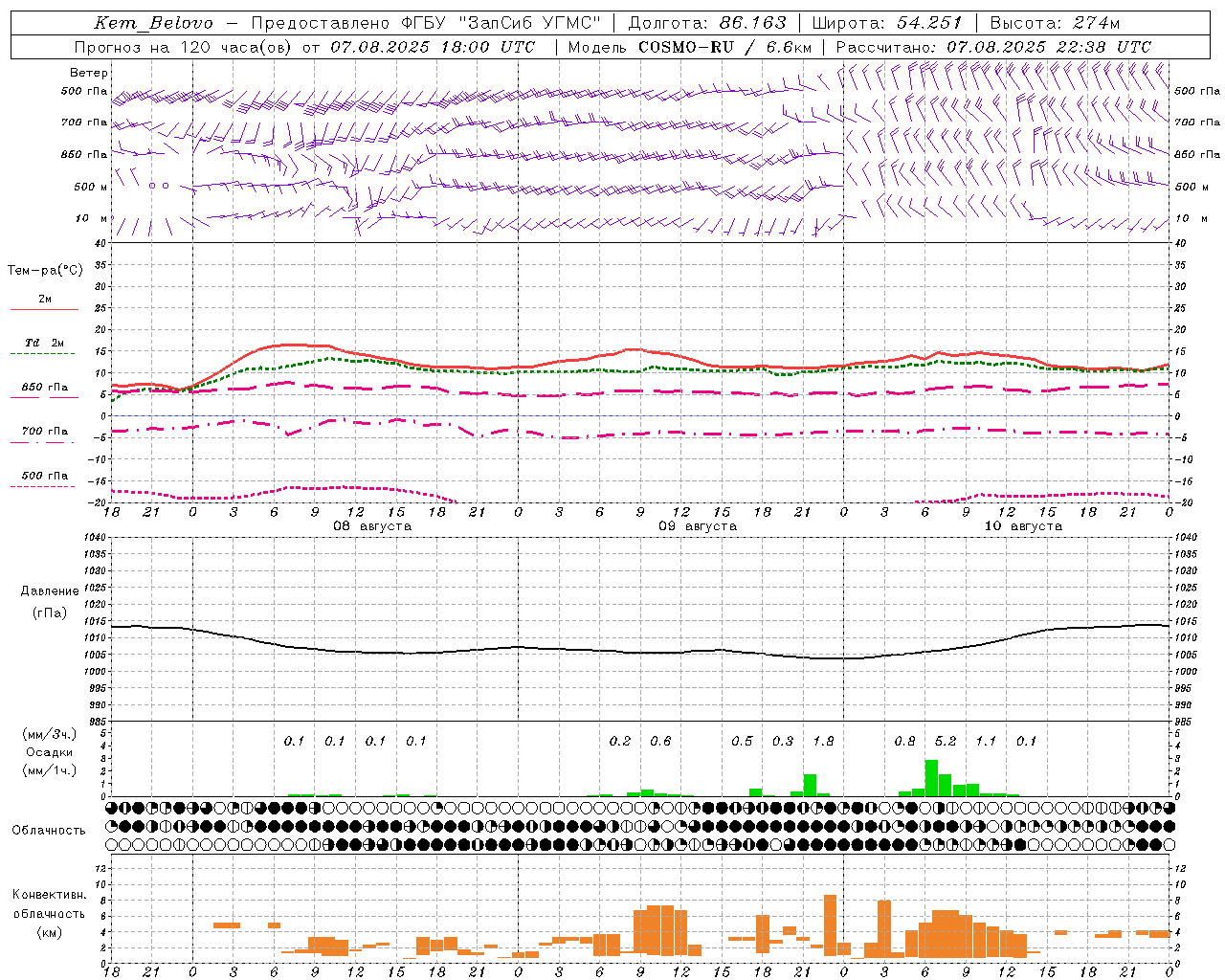
Task: Click the station name Kem_Belovo
Action: pyautogui.click(x=154, y=22)
